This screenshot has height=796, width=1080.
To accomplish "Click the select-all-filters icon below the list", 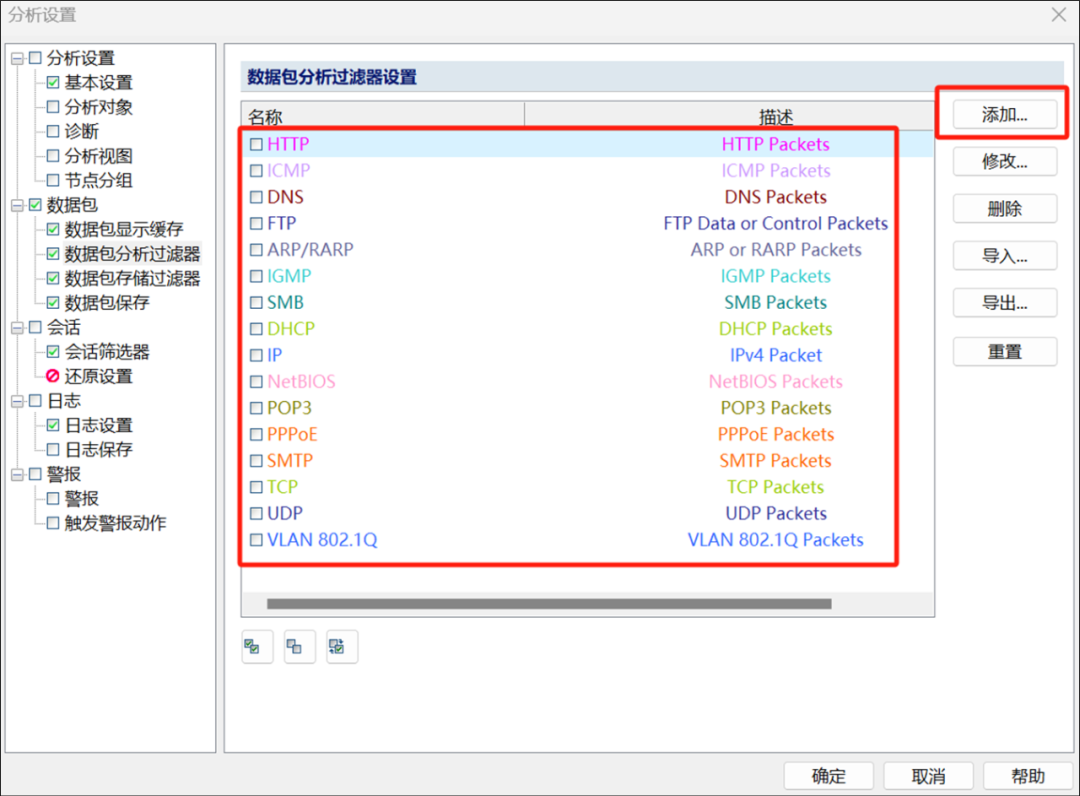I will pos(256,646).
